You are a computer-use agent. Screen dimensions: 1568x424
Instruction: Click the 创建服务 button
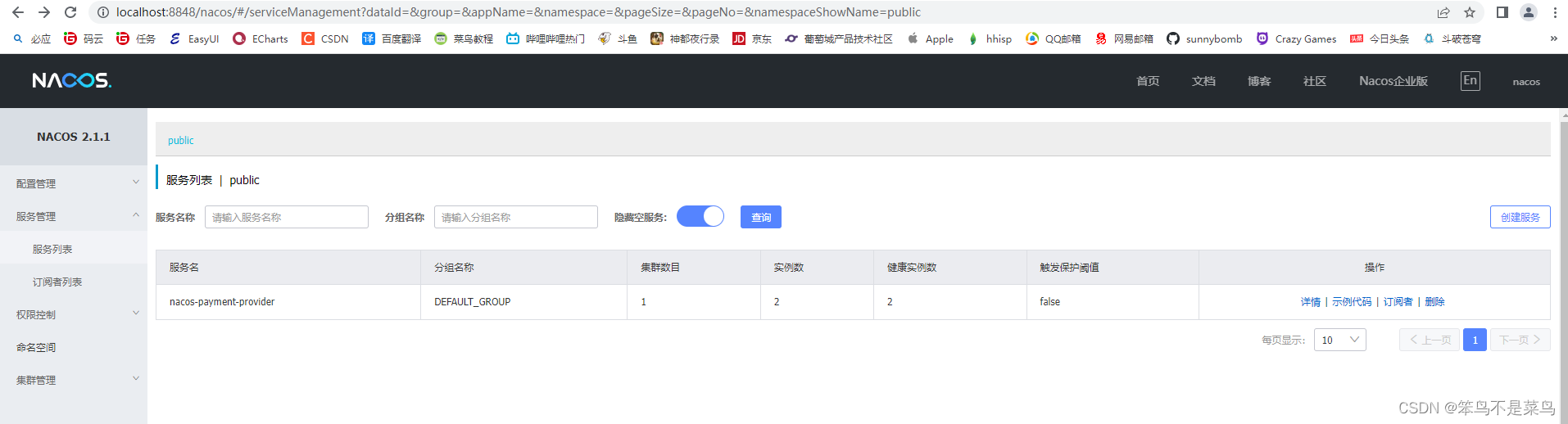point(1520,217)
